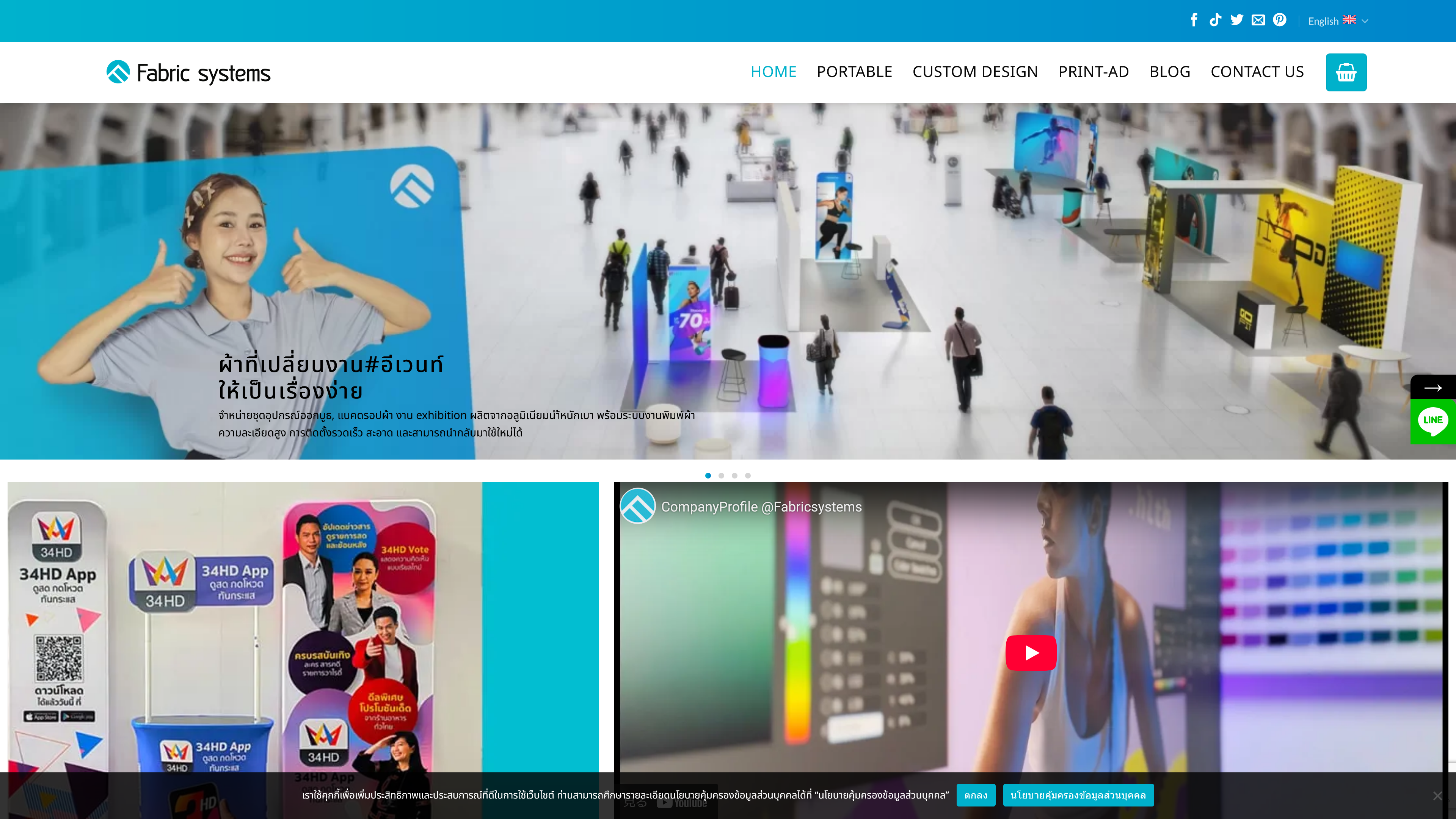Open the Pinterest icon
This screenshot has height=819, width=1456.
[x=1280, y=20]
